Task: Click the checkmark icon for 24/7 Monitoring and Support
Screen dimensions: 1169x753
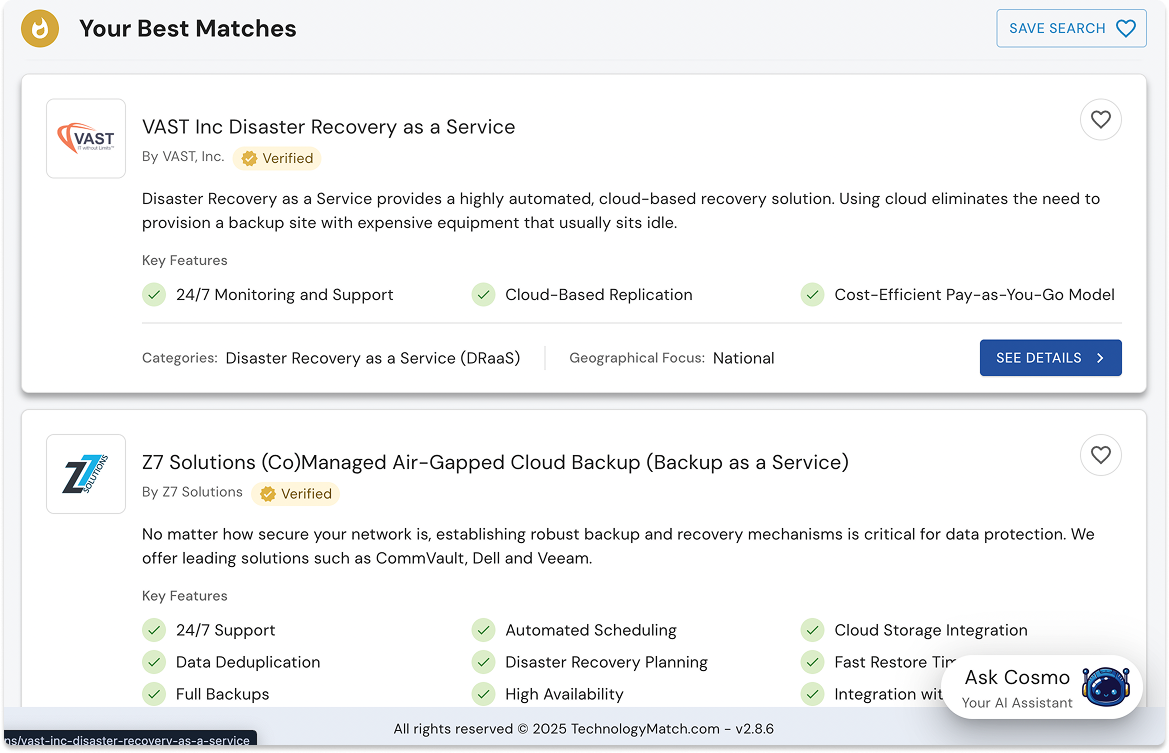Action: click(x=154, y=294)
